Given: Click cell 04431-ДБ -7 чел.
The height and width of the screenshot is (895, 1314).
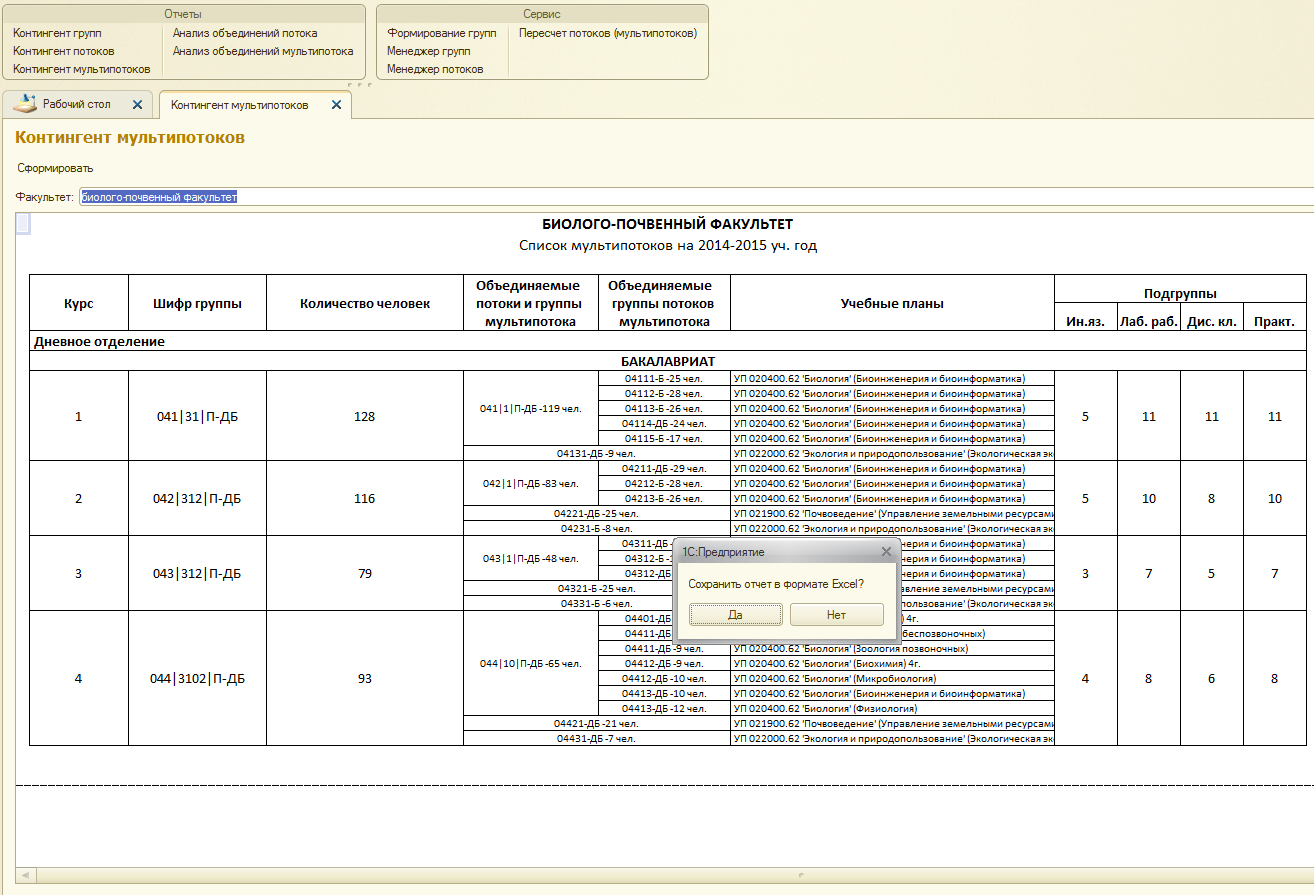Looking at the screenshot, I should [597, 738].
